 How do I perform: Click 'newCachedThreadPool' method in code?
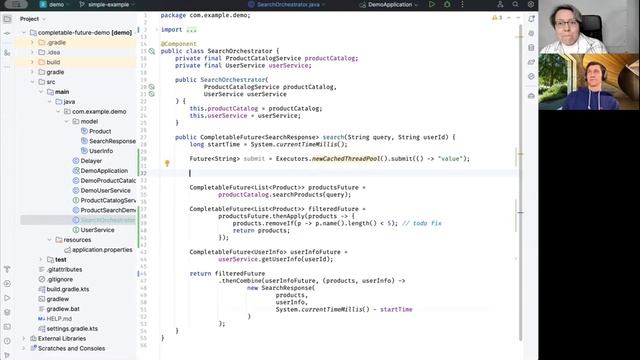point(346,158)
